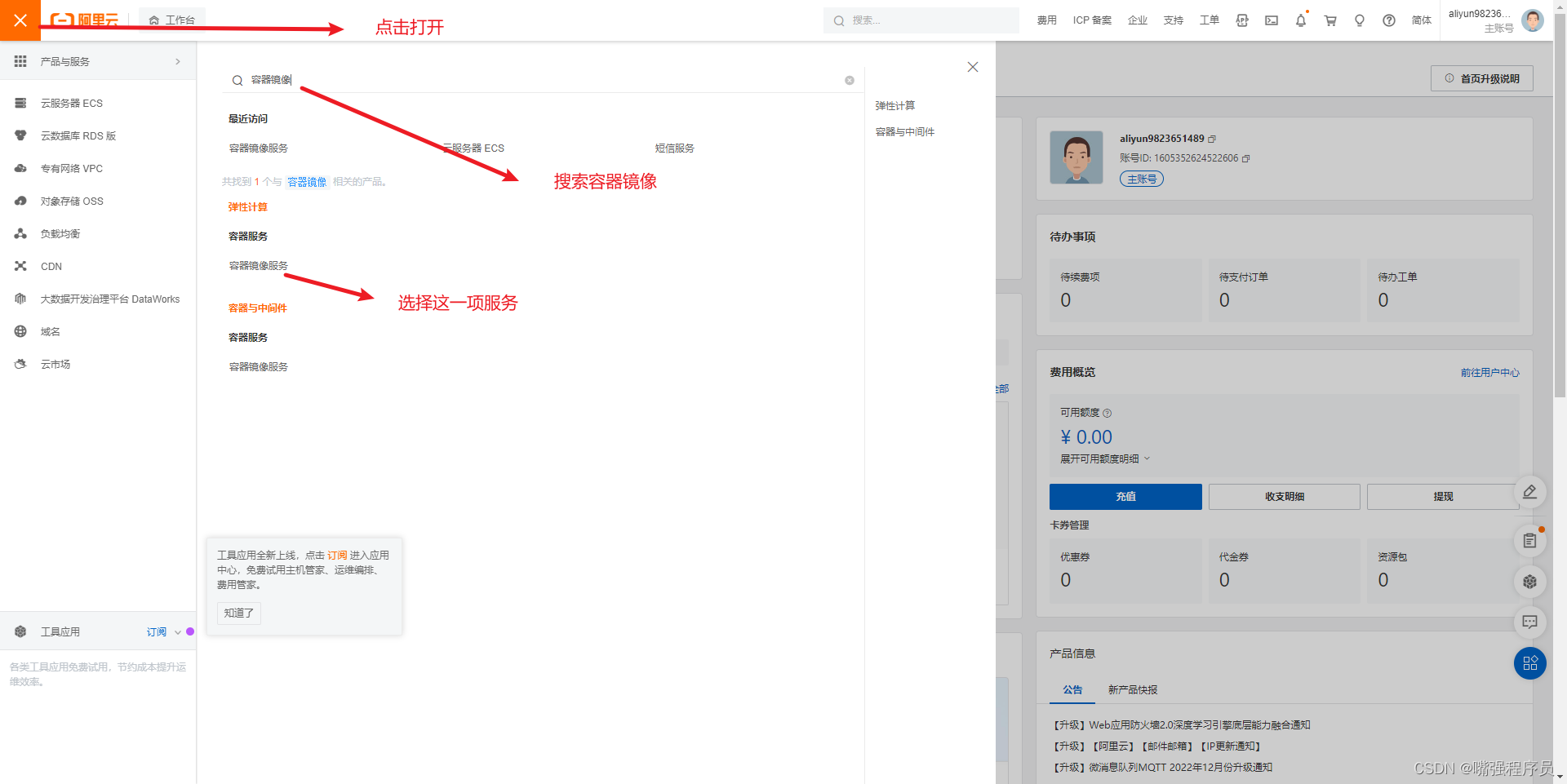
Task: Click the 阿里云 logo
Action: tap(84, 20)
